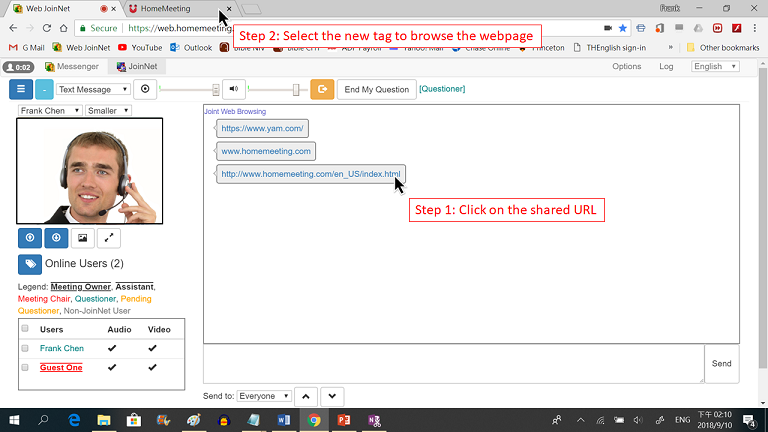Open the Text Message dropdown

(x=93, y=89)
